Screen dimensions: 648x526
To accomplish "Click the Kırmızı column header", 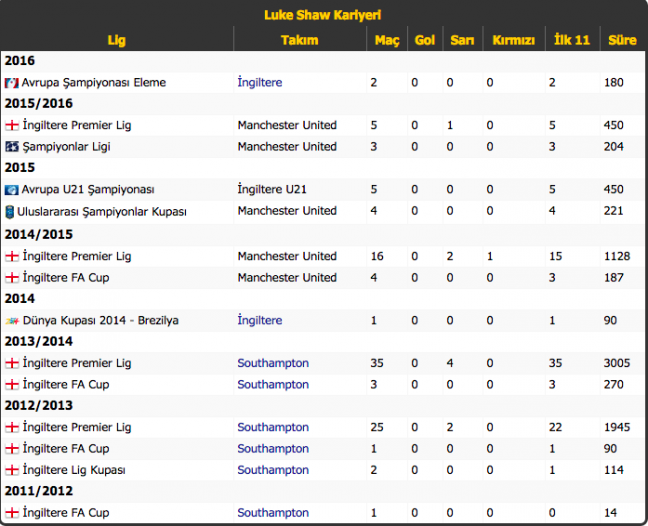I will [513, 41].
